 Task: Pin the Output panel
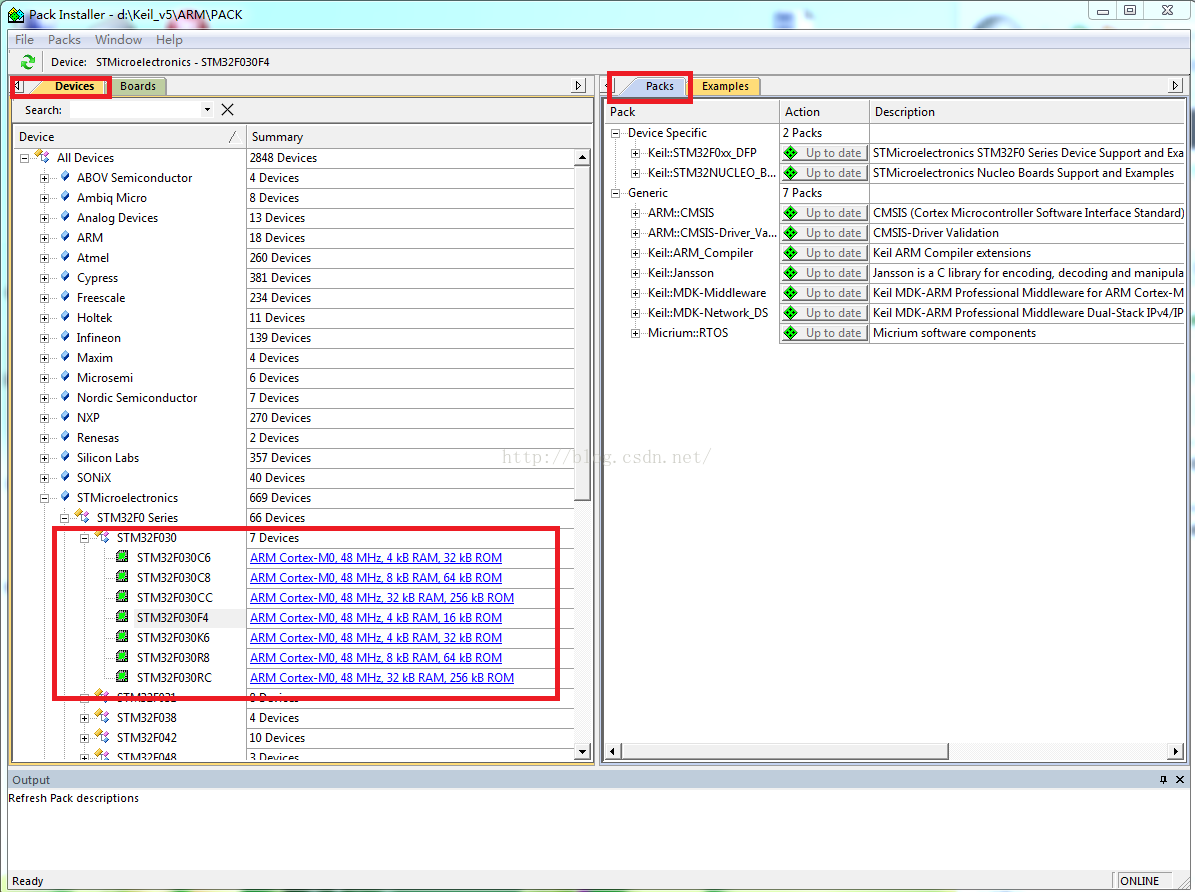pyautogui.click(x=1163, y=779)
